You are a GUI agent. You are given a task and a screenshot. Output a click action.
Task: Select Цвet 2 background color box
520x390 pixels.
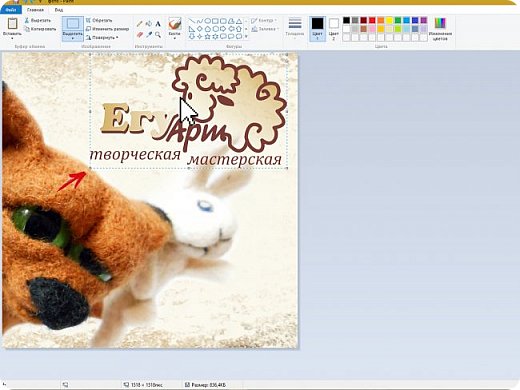click(x=334, y=29)
